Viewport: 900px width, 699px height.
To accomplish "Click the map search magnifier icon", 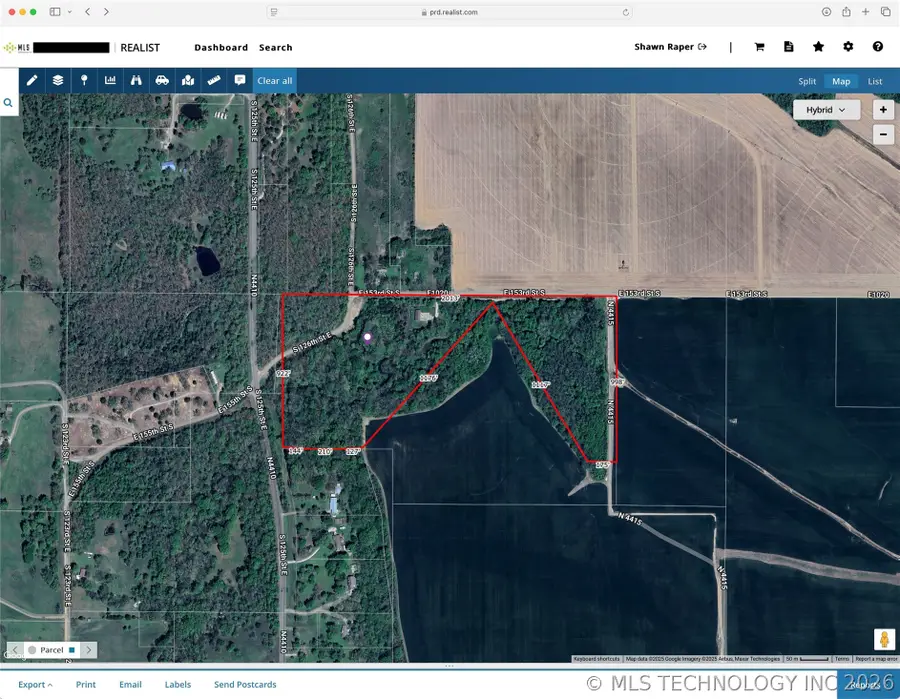I will 8,103.
